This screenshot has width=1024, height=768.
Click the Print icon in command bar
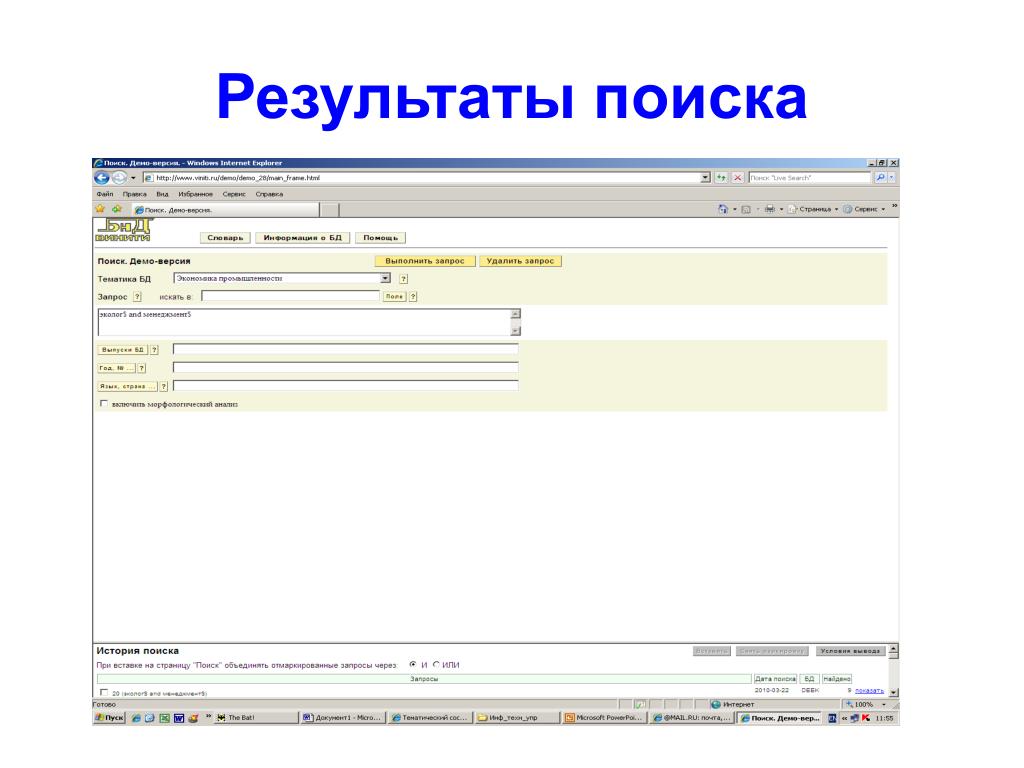point(770,209)
